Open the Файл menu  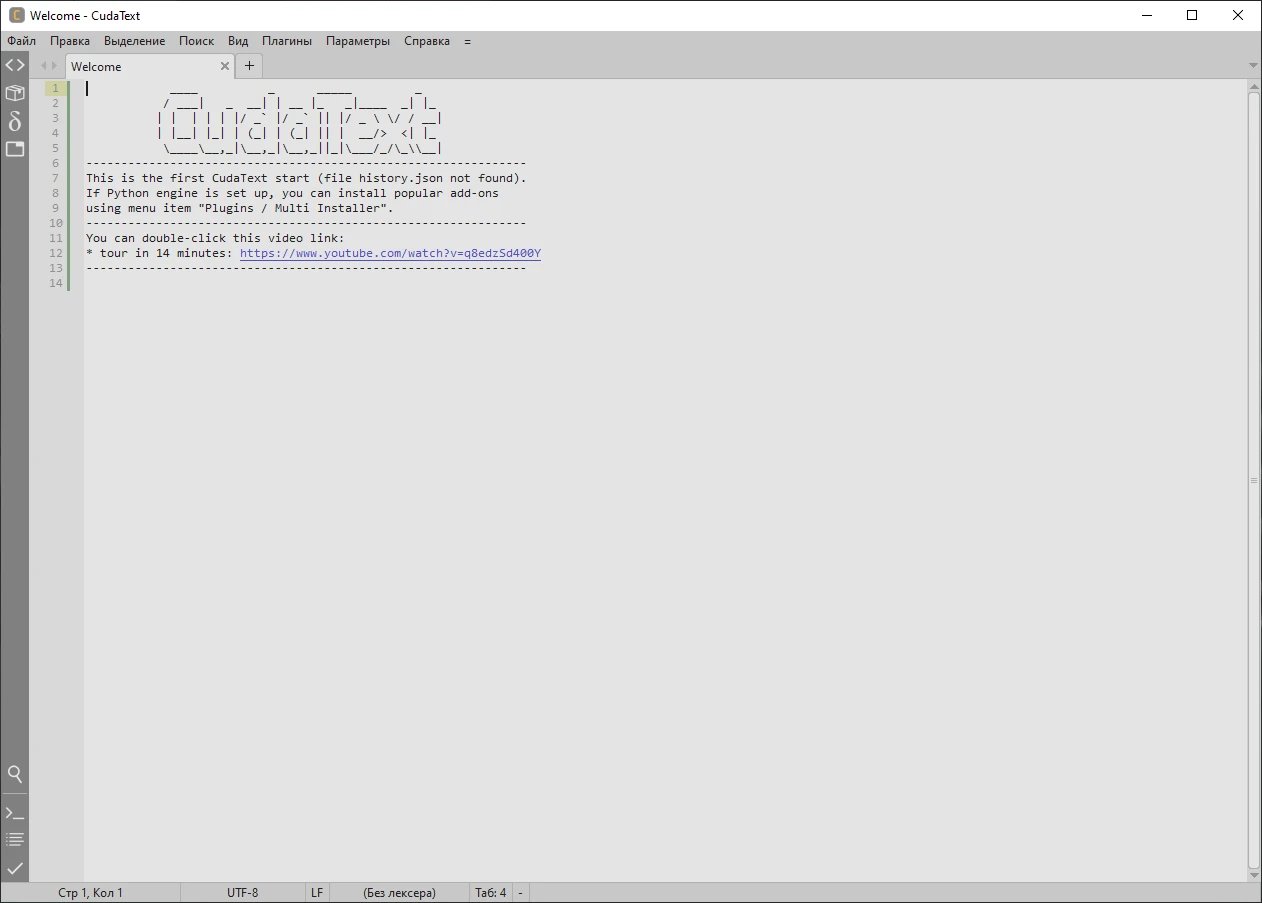pos(21,41)
